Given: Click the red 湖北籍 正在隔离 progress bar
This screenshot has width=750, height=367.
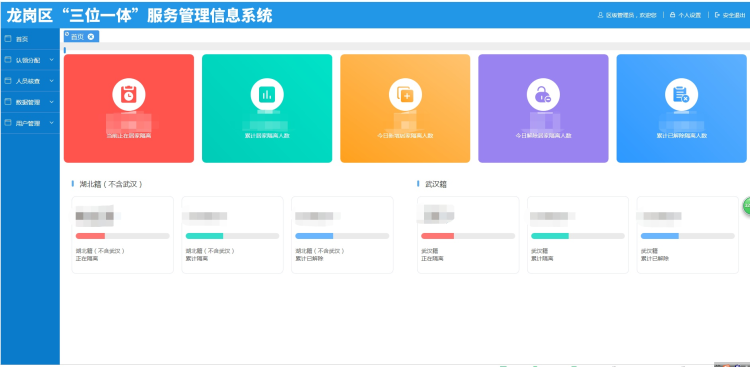Looking at the screenshot, I should pyautogui.click(x=122, y=236).
